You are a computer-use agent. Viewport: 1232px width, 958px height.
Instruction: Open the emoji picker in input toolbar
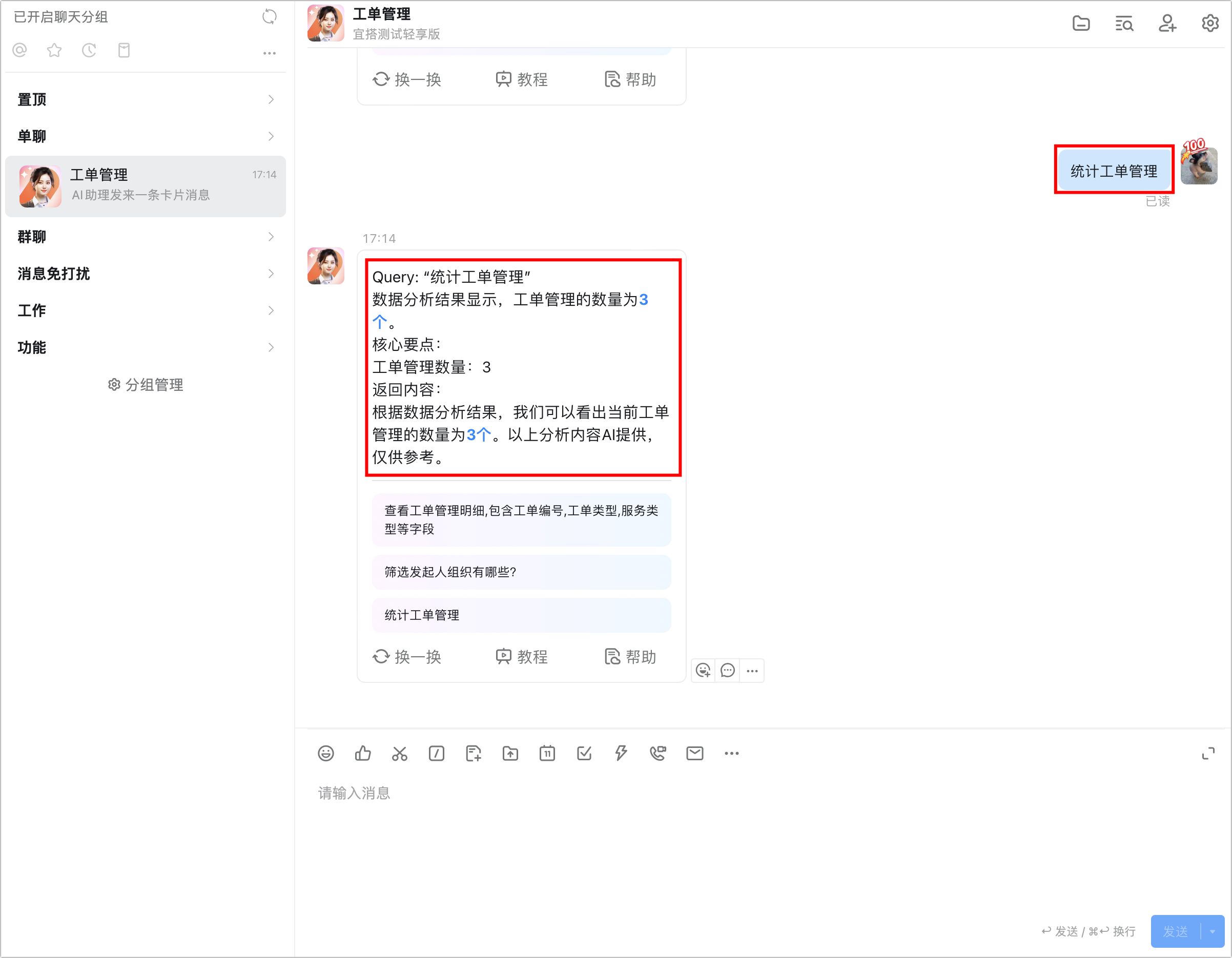click(x=325, y=753)
